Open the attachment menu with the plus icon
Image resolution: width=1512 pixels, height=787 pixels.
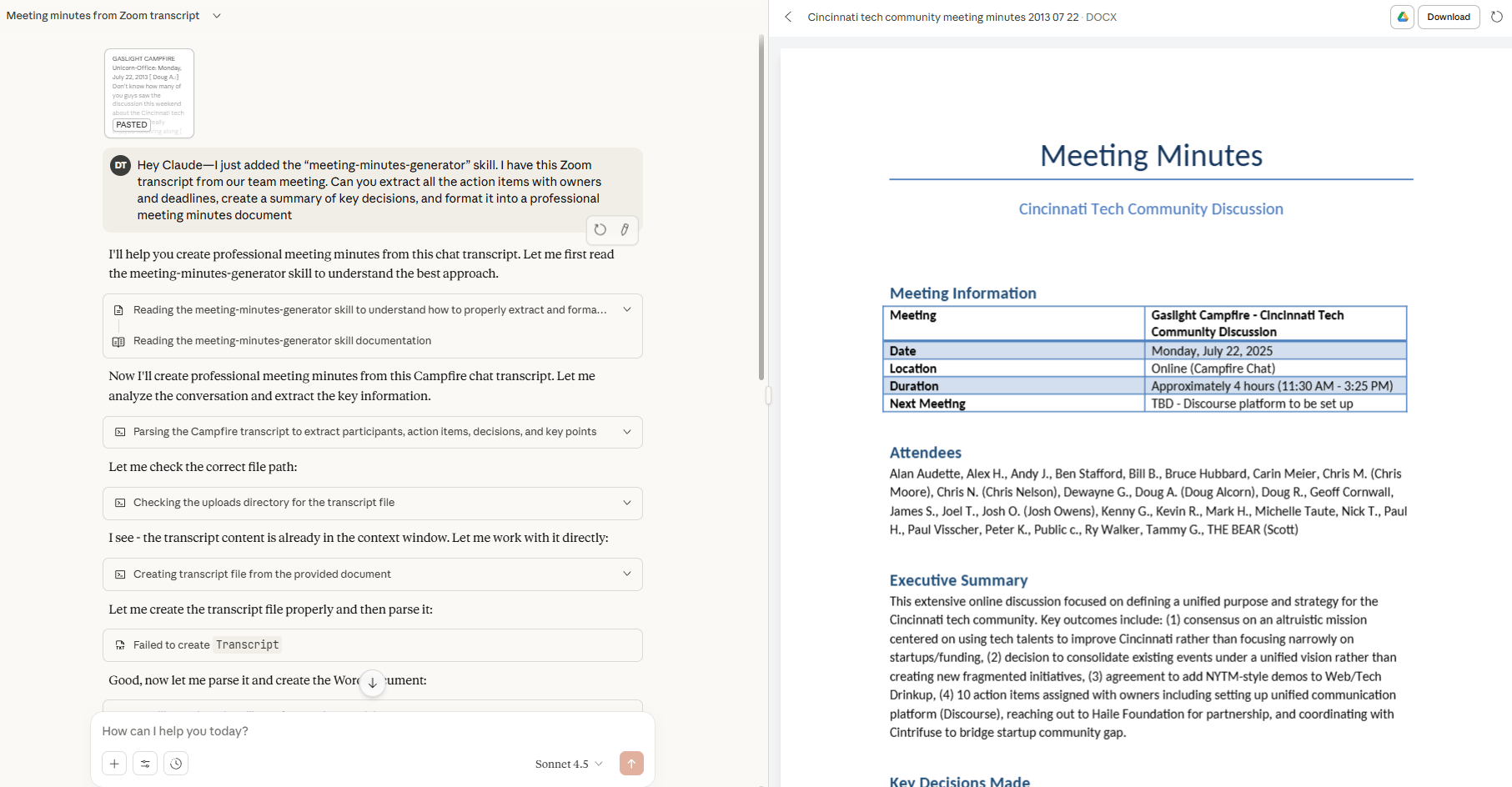click(x=114, y=763)
